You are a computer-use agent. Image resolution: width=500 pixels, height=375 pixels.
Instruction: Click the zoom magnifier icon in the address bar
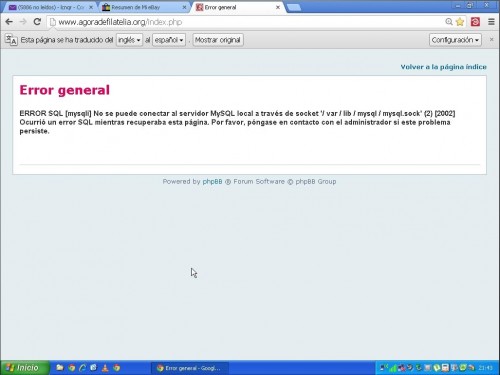(449, 22)
